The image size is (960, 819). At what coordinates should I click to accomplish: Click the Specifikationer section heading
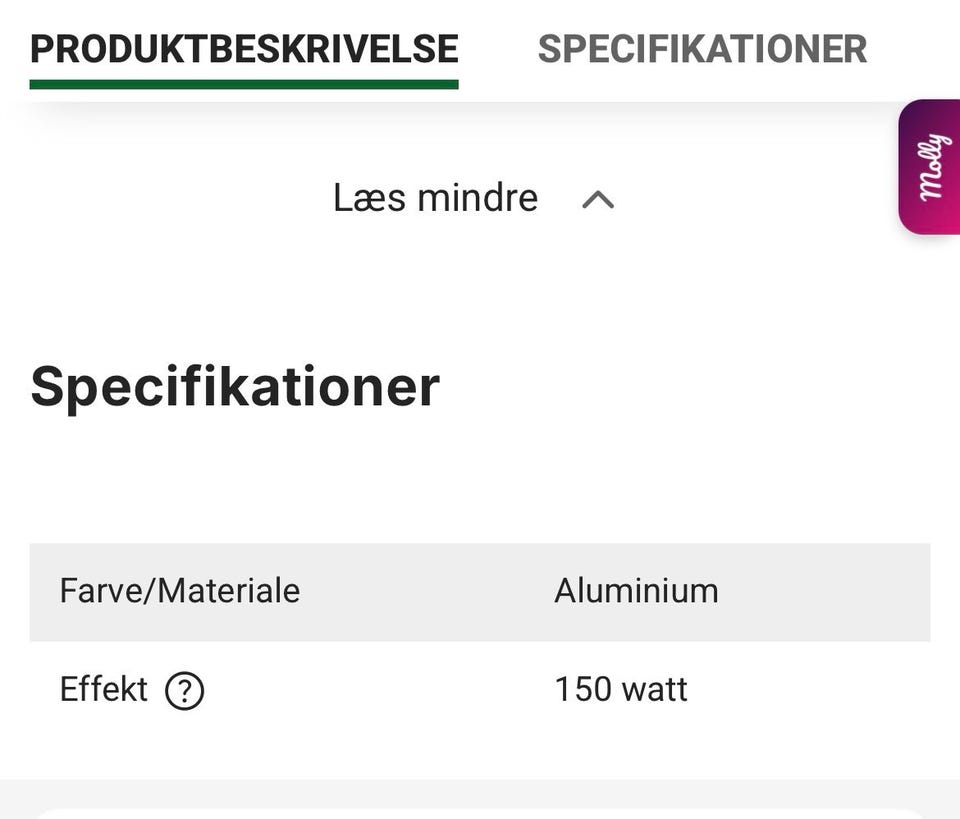[235, 387]
